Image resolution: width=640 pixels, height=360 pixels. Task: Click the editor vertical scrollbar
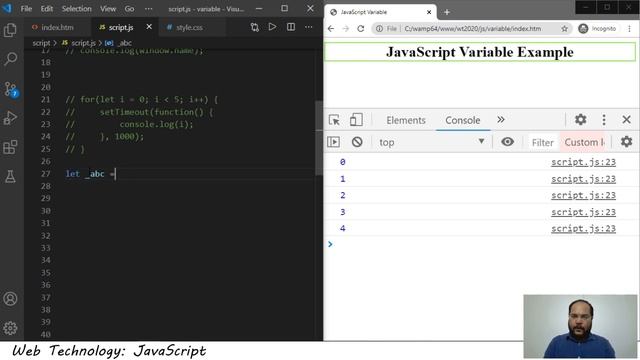[x=319, y=139]
